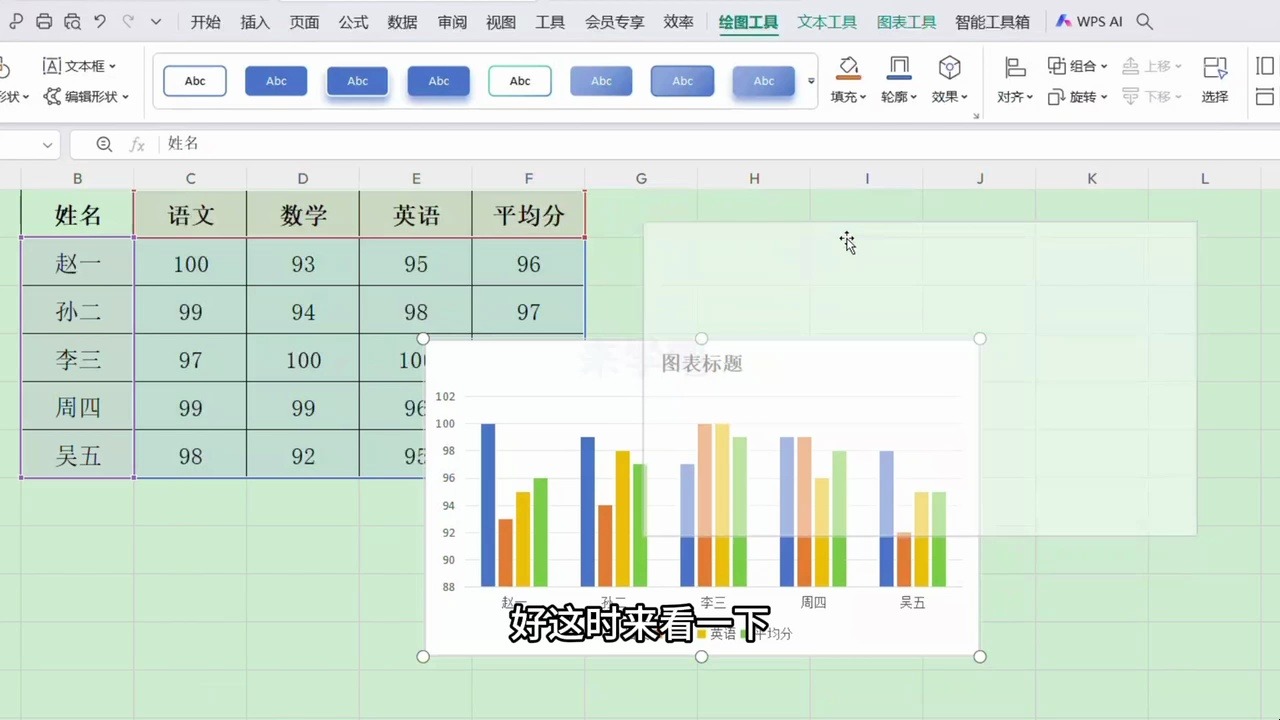
Task: Switch to the 效率 tab
Action: point(678,21)
